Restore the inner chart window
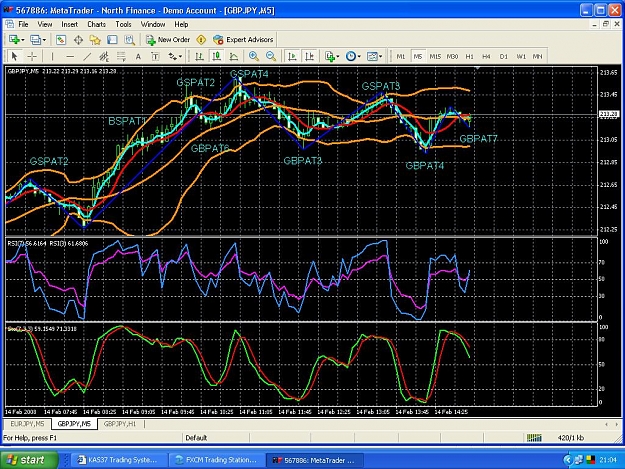625x469 pixels. click(605, 24)
